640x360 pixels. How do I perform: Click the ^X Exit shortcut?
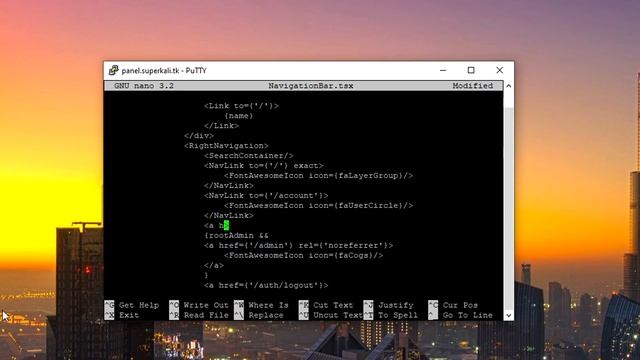coord(122,315)
